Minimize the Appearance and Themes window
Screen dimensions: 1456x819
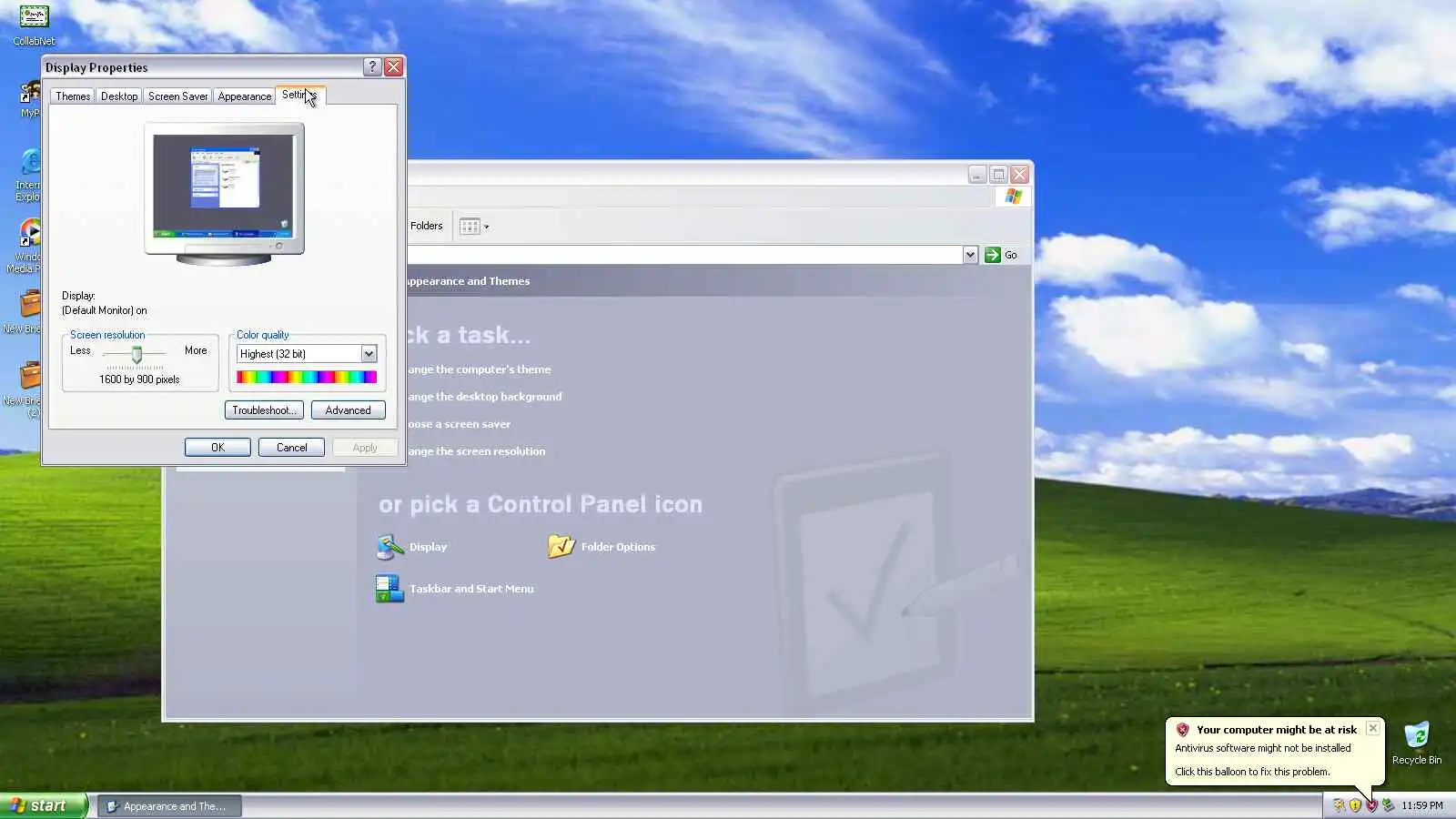[977, 174]
